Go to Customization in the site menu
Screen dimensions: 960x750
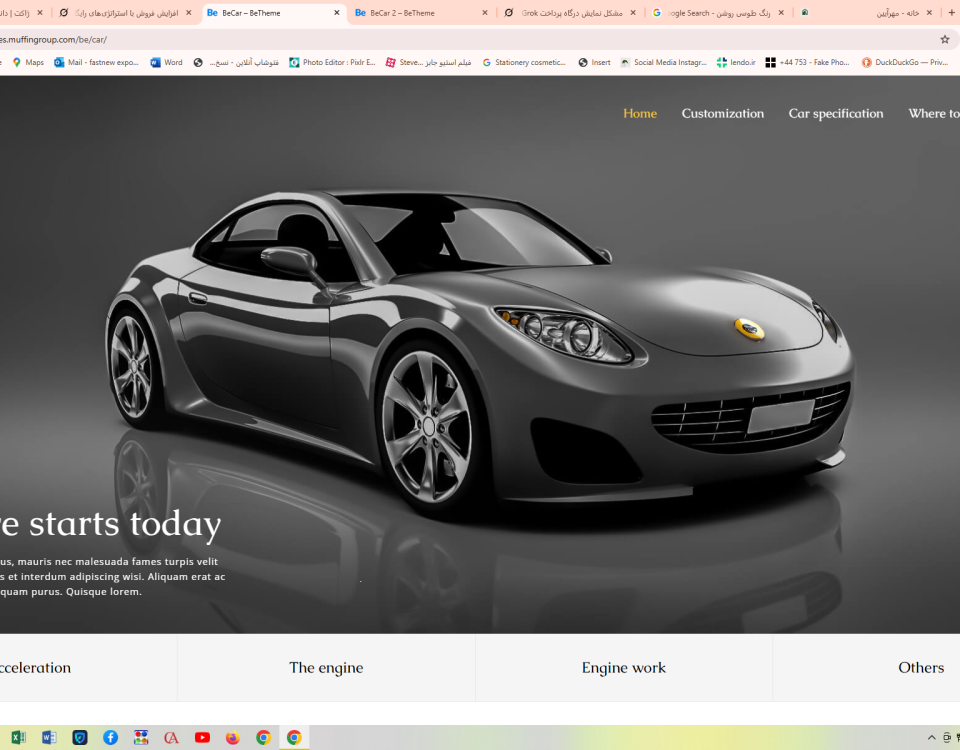point(722,113)
